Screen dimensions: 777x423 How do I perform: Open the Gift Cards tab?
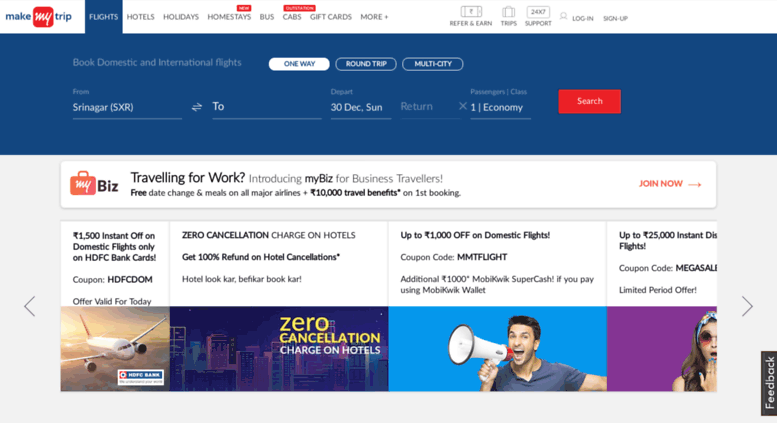point(331,17)
